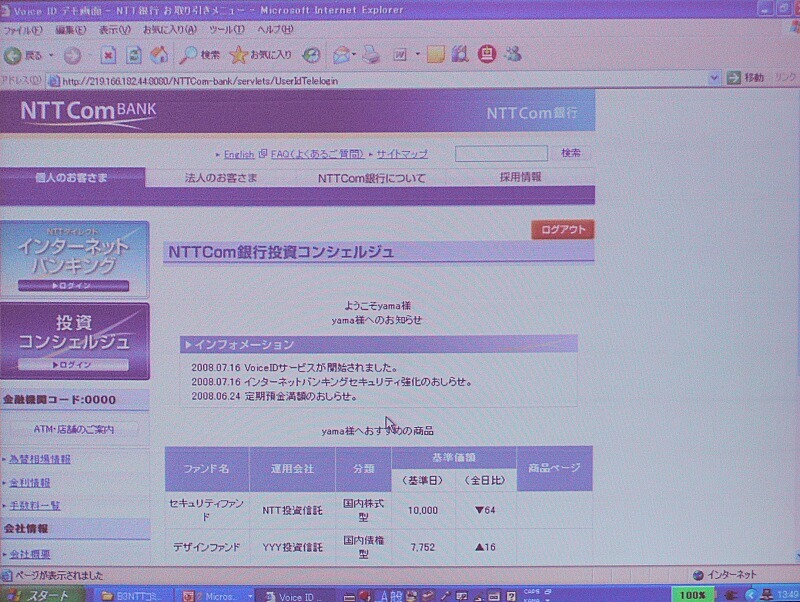Click the ATM・店舗のご案内 button
Viewport: 800px width, 602px height.
click(x=74, y=430)
